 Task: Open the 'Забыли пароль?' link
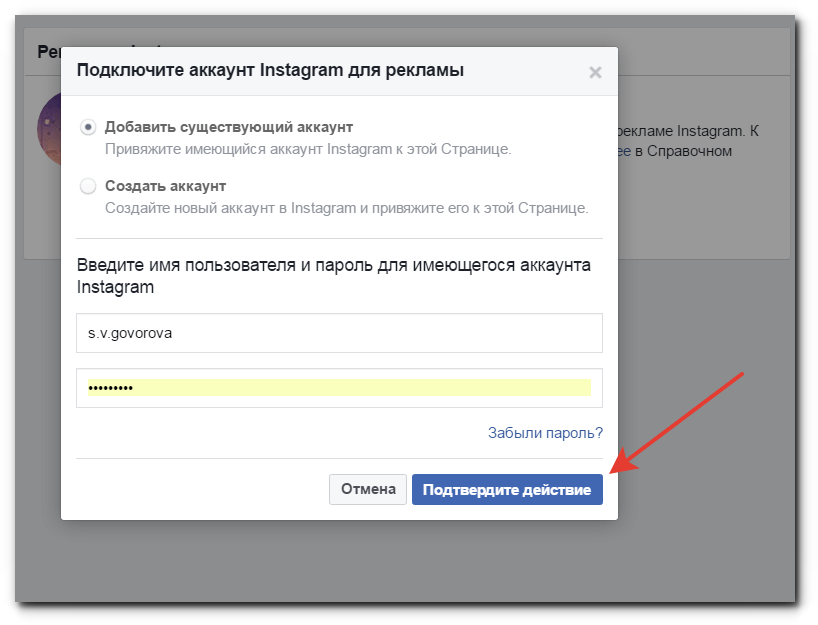[x=545, y=432]
